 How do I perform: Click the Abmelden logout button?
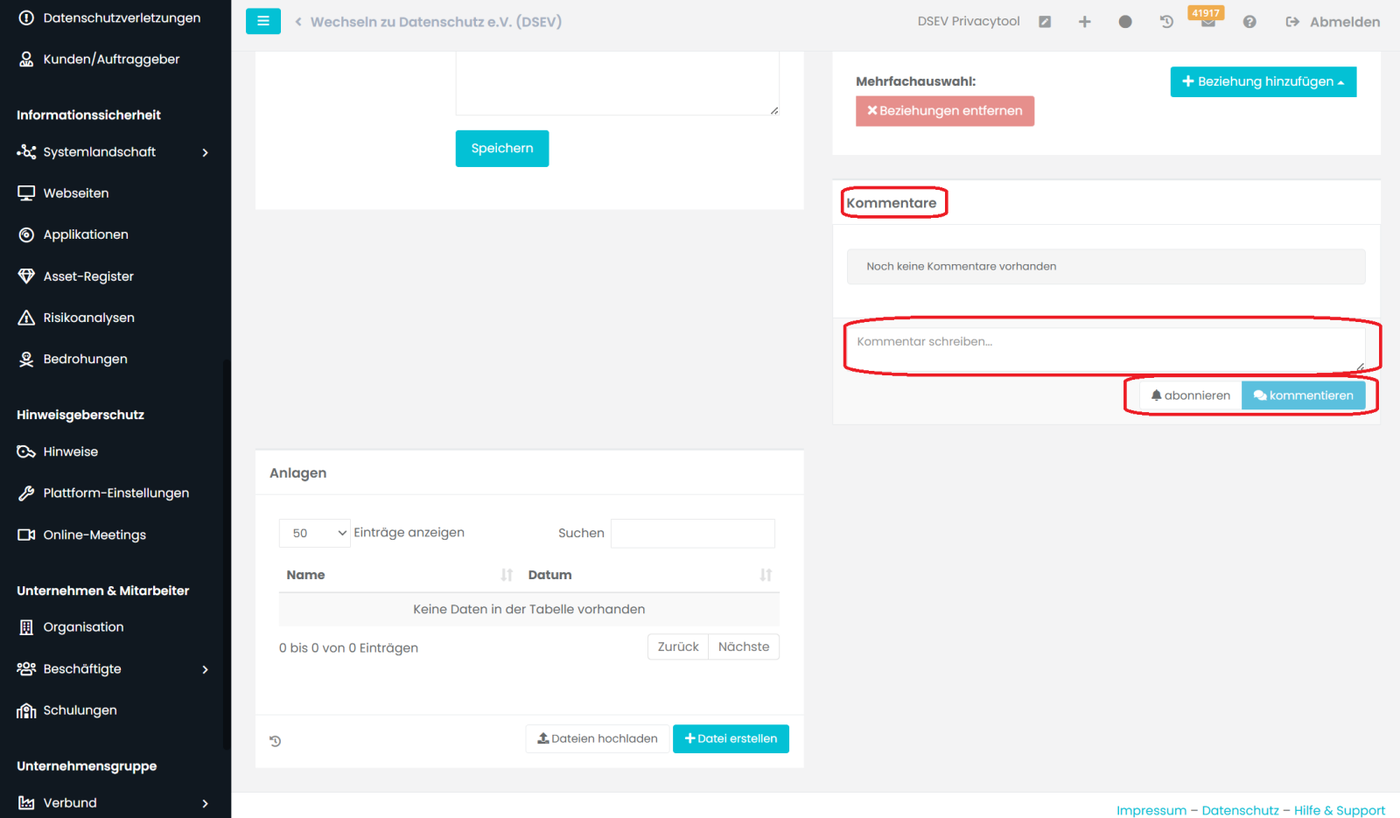click(1333, 22)
